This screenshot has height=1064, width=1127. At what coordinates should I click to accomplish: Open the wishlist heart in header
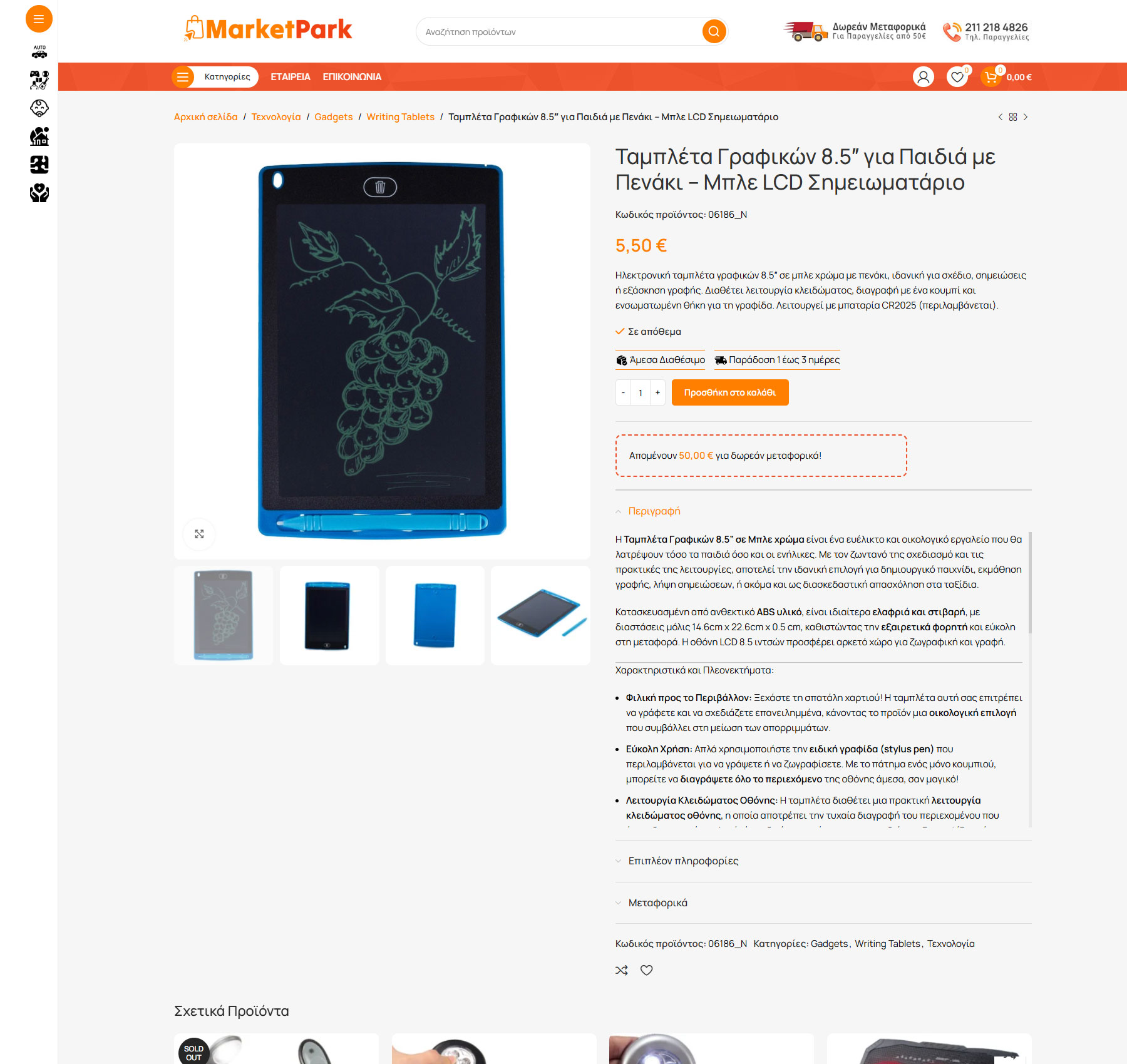[x=957, y=77]
